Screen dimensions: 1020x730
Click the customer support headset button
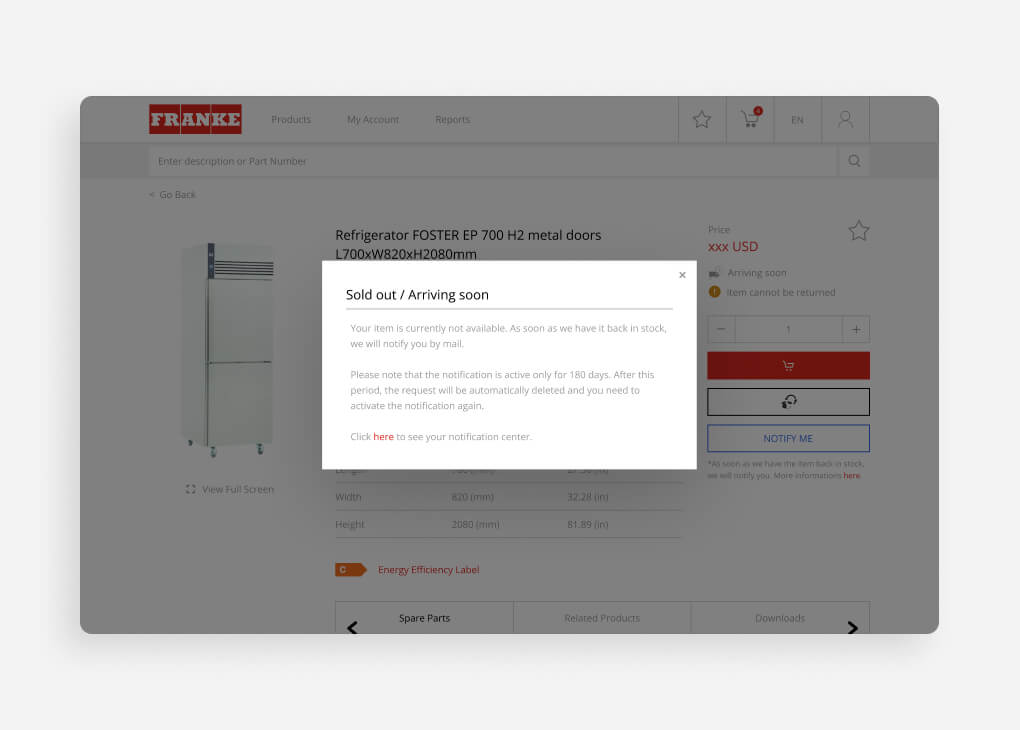pyautogui.click(x=788, y=402)
